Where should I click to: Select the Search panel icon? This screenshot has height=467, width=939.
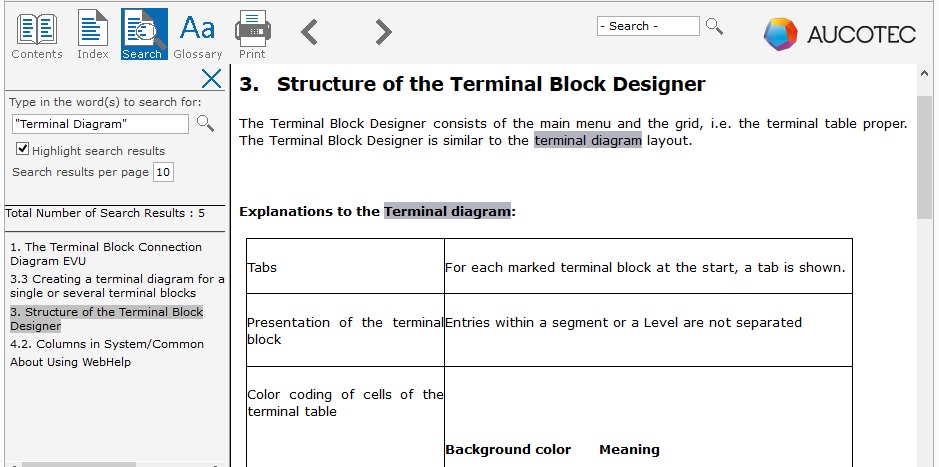click(x=144, y=34)
